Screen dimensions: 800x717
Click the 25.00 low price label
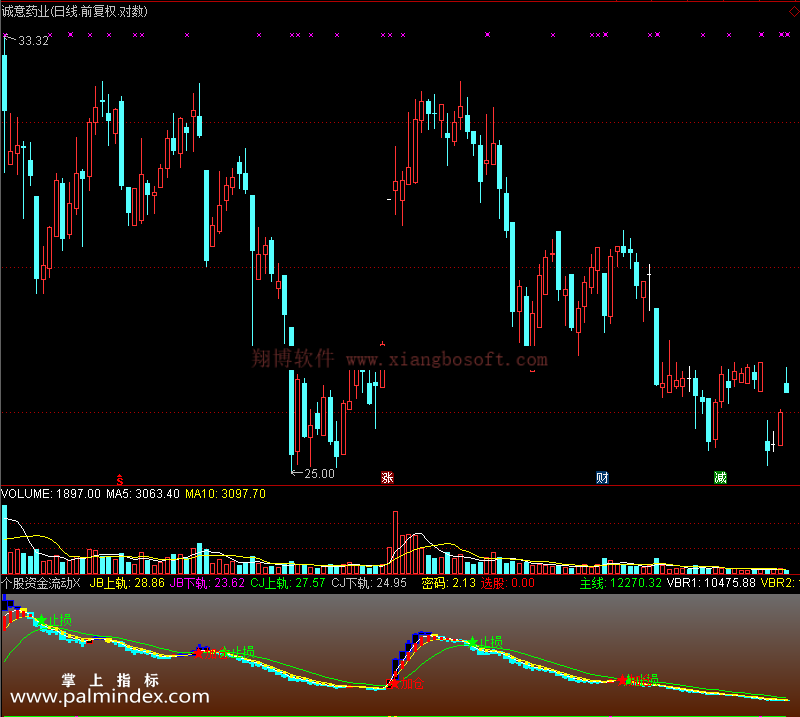(x=319, y=474)
